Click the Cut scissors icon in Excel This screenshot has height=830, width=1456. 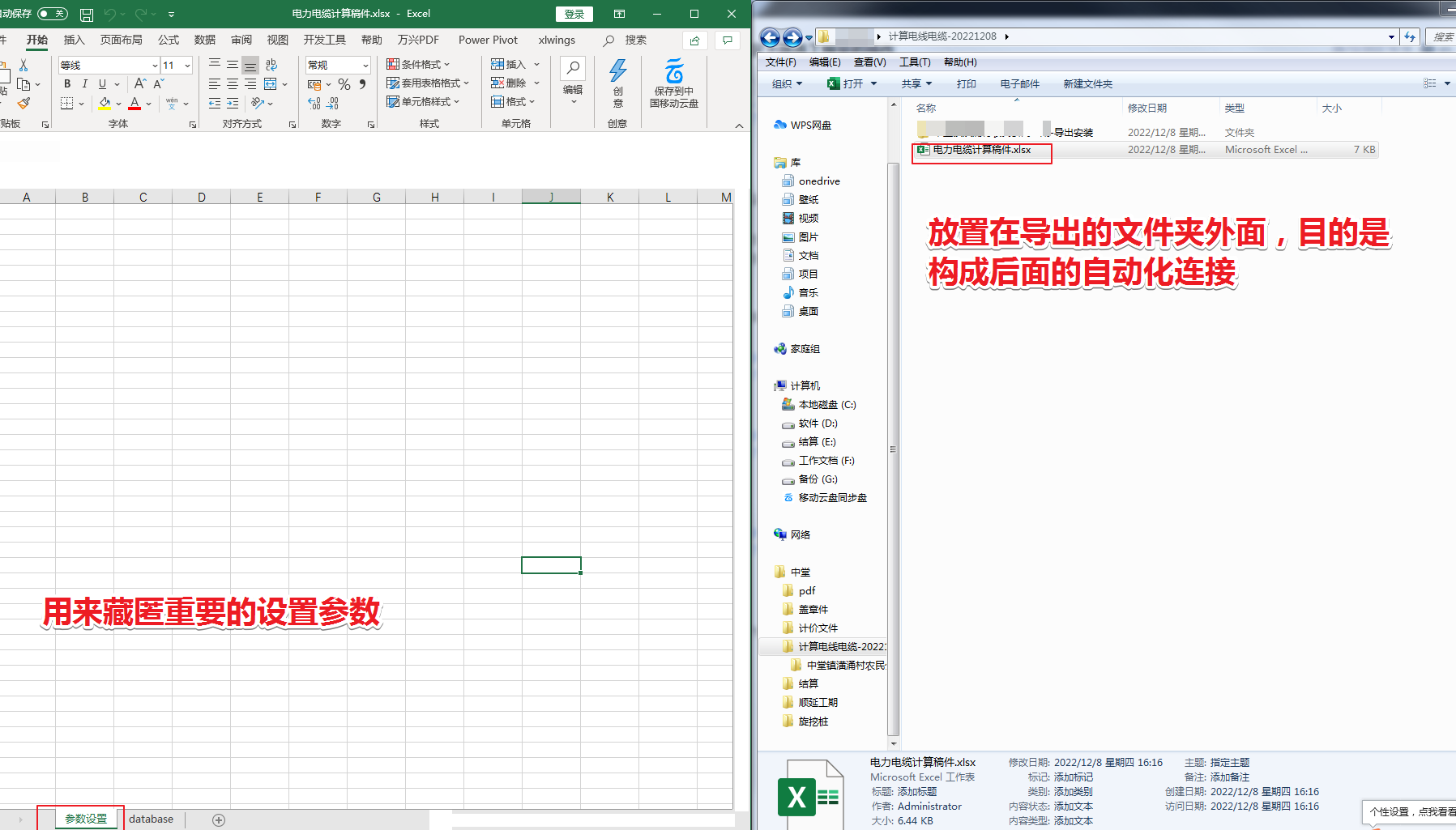(23, 65)
